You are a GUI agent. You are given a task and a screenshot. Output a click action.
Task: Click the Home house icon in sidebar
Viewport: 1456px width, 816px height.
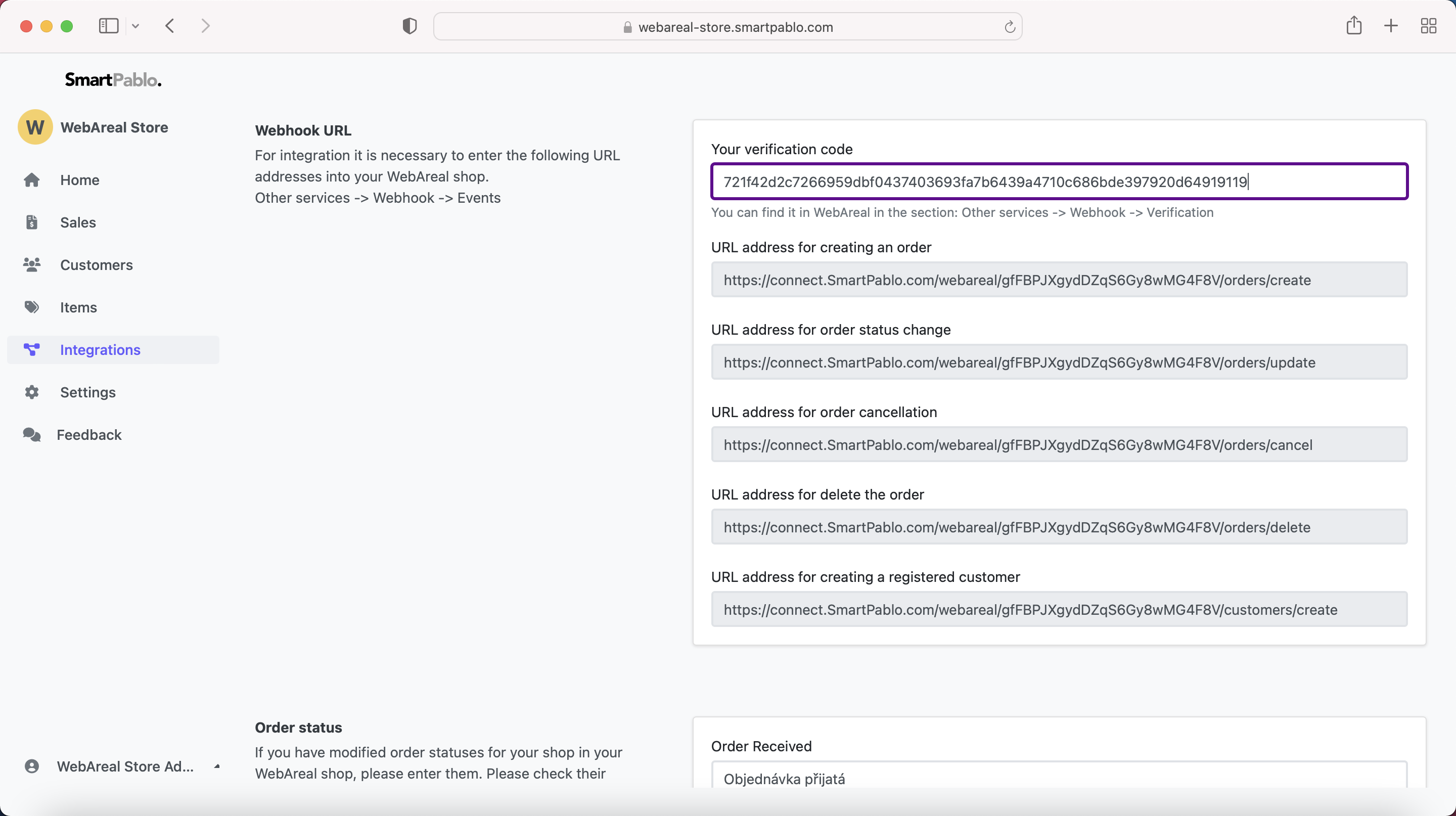click(x=32, y=179)
